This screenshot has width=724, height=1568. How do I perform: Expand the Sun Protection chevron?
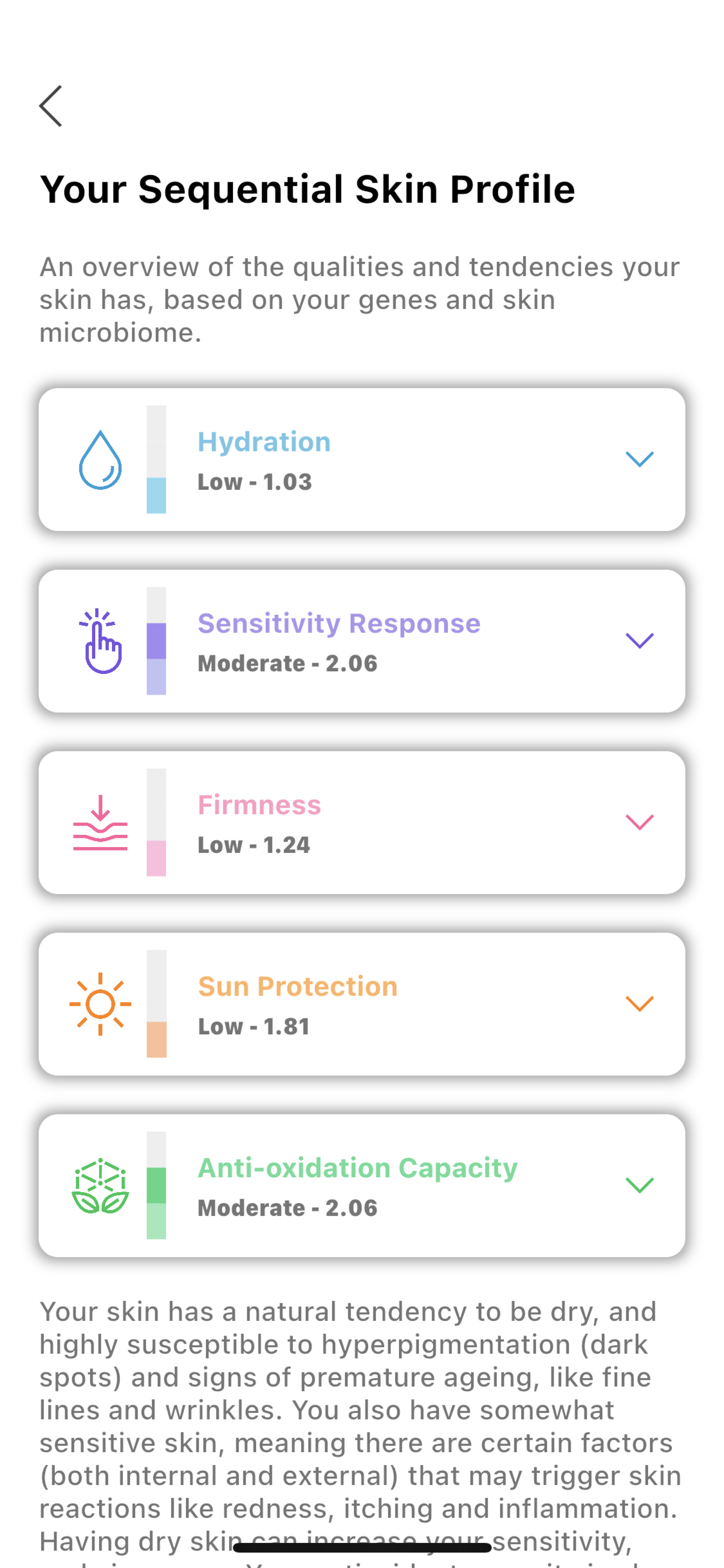click(x=639, y=1003)
